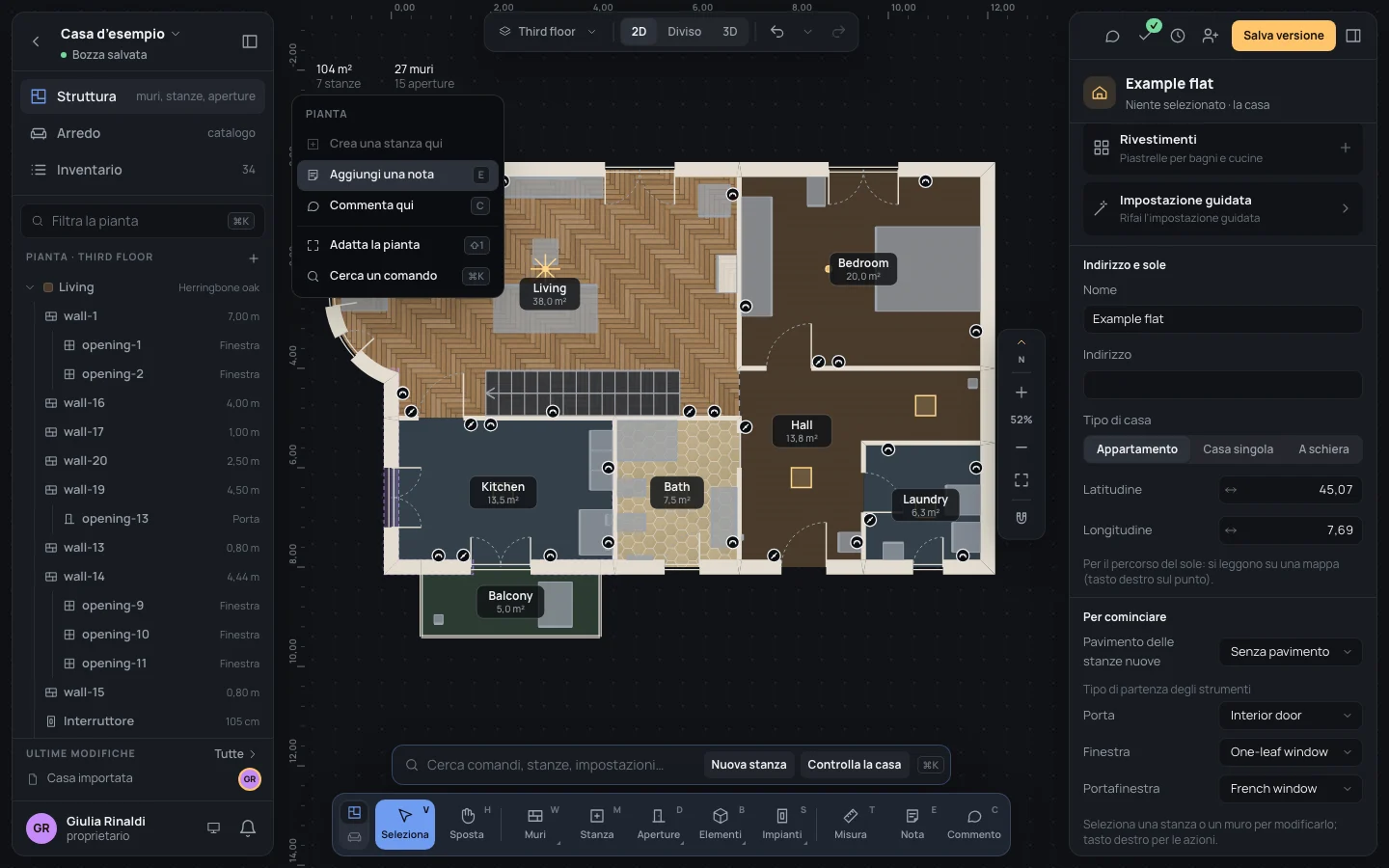Set house type to Casa singola
Image resolution: width=1389 pixels, height=868 pixels.
coord(1239,449)
